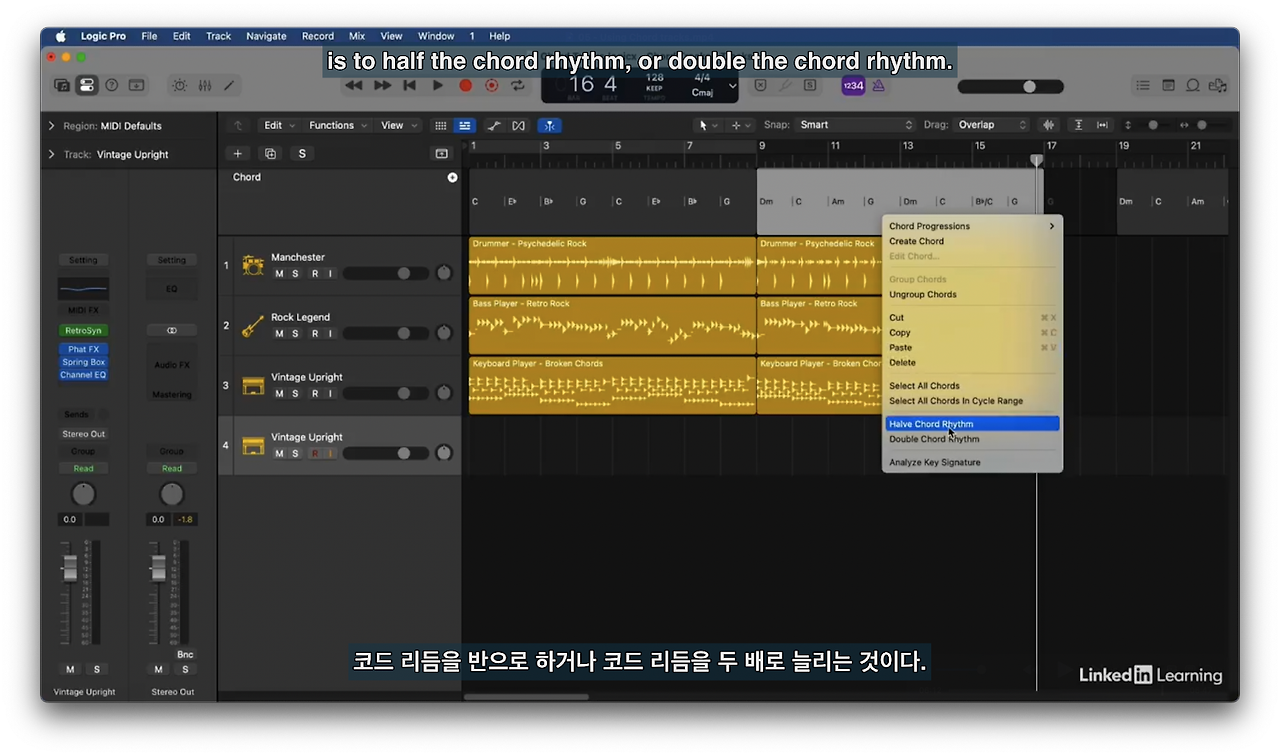Choose Halve Chord Rhythm from context menu
The image size is (1280, 756).
pos(972,424)
